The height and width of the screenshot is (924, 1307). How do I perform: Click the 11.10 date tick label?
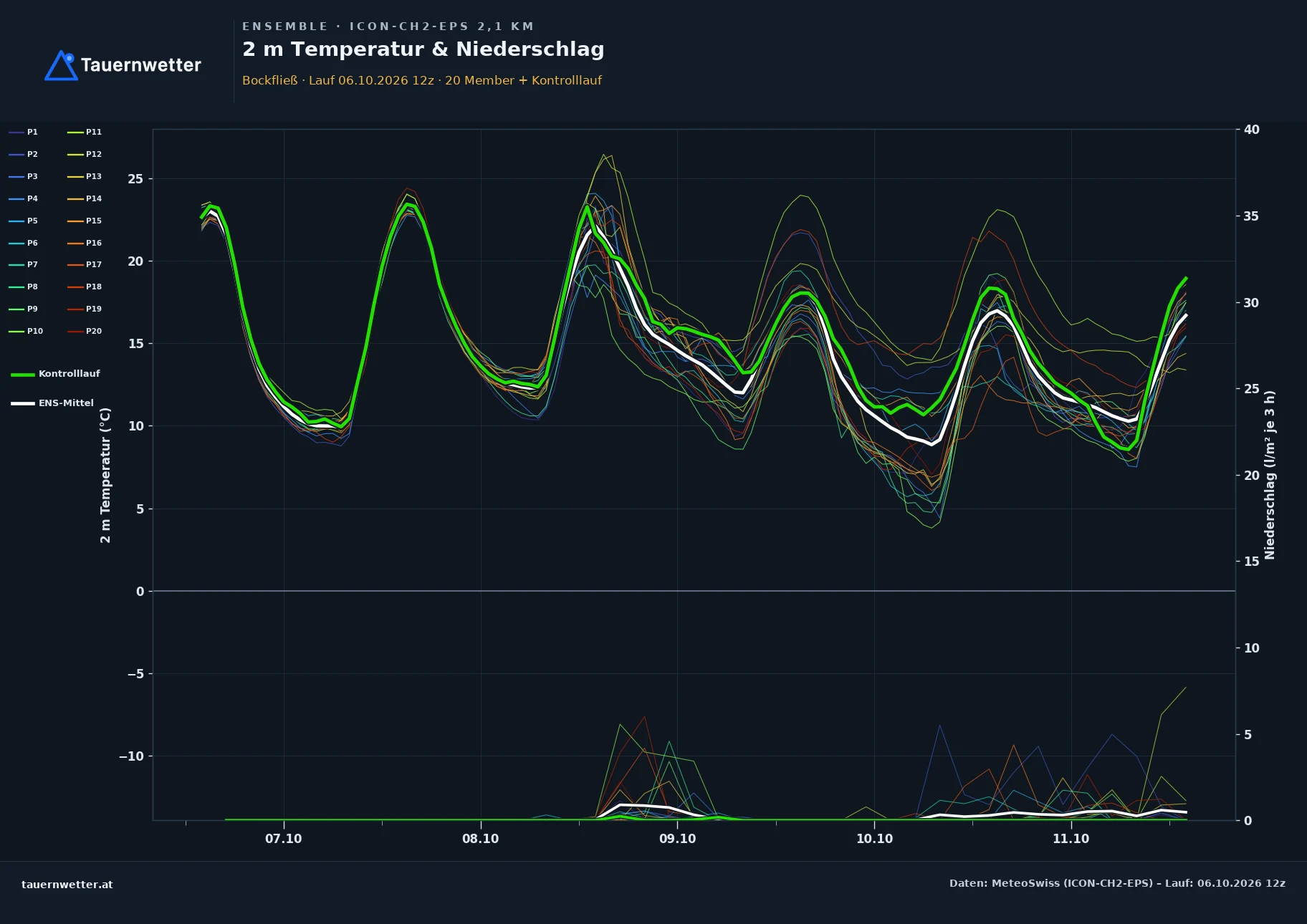[x=1071, y=839]
